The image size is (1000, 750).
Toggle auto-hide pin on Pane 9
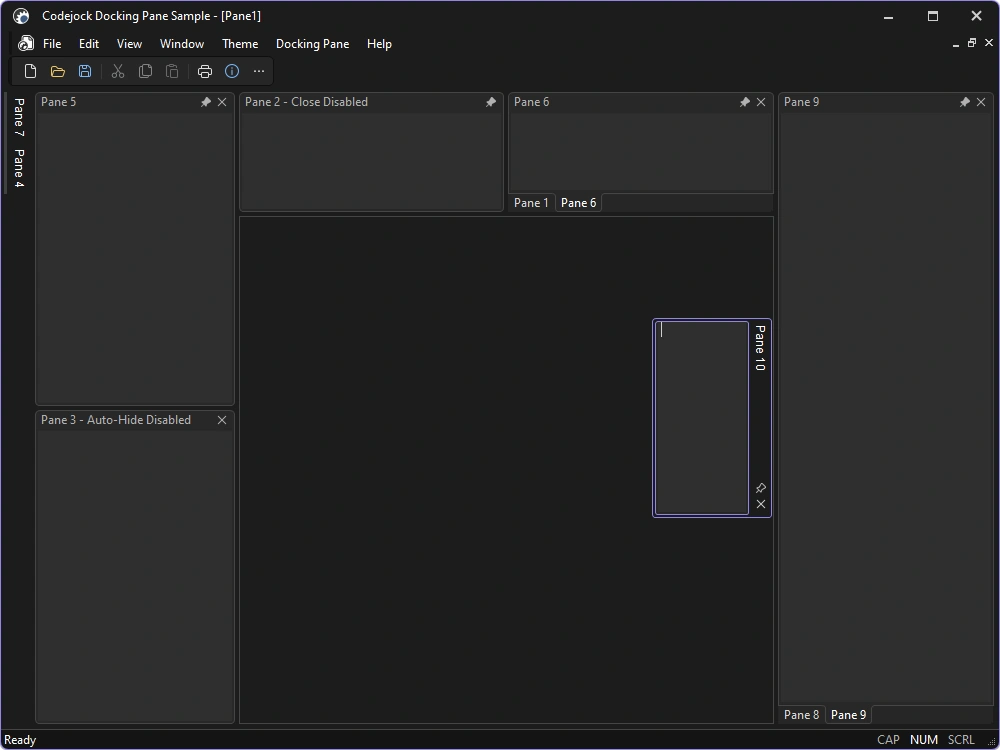(x=964, y=102)
